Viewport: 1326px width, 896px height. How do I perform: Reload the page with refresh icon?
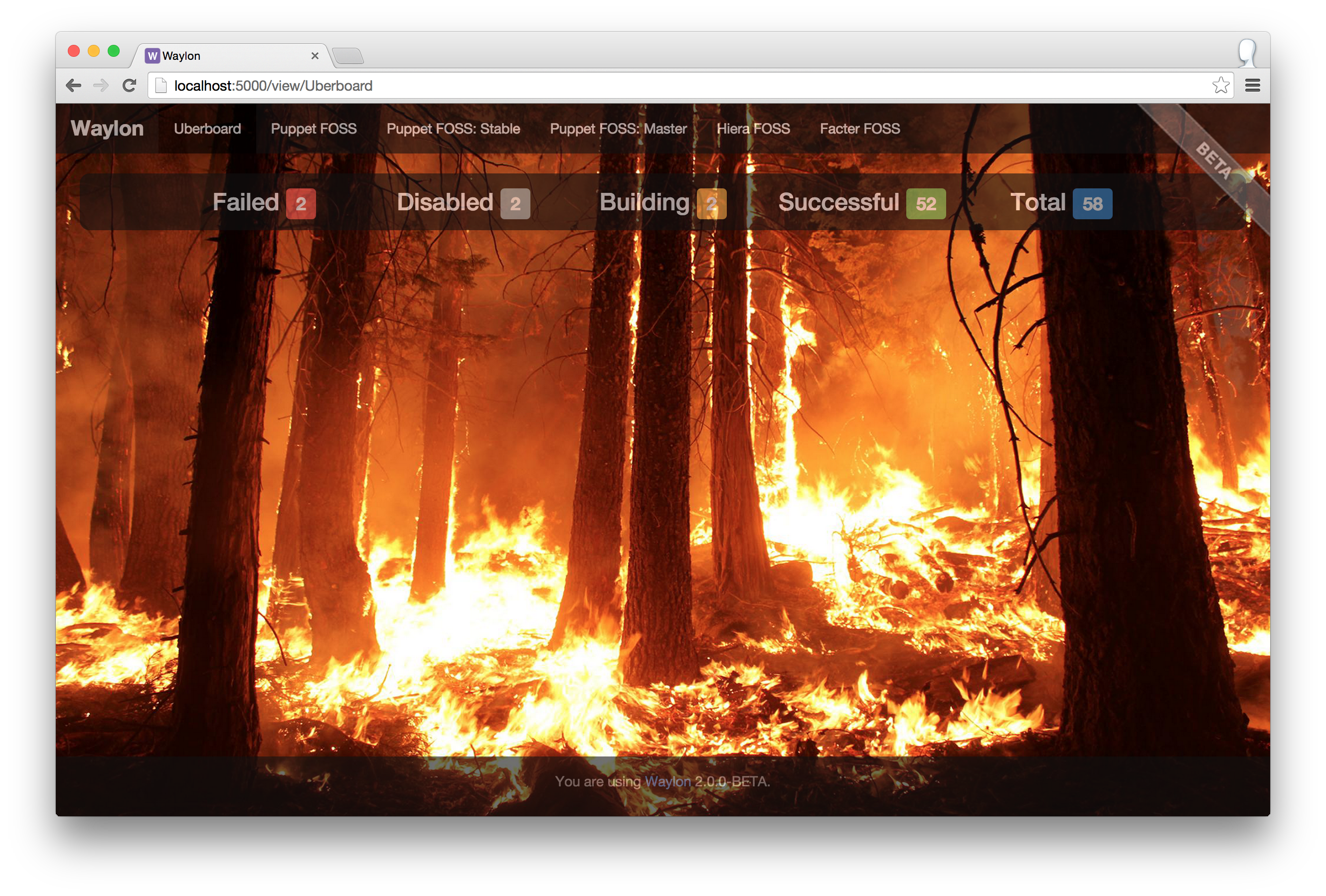130,86
